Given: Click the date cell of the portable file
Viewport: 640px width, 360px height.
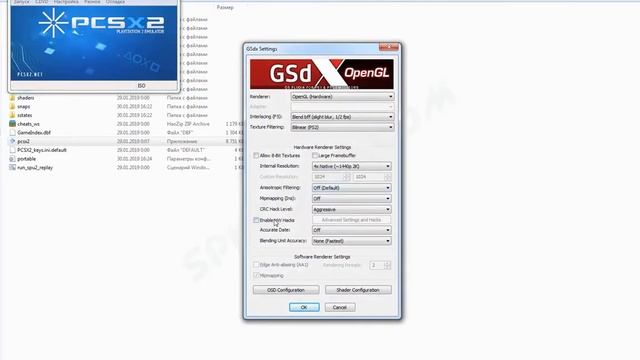Looking at the screenshot, I should point(134,159).
